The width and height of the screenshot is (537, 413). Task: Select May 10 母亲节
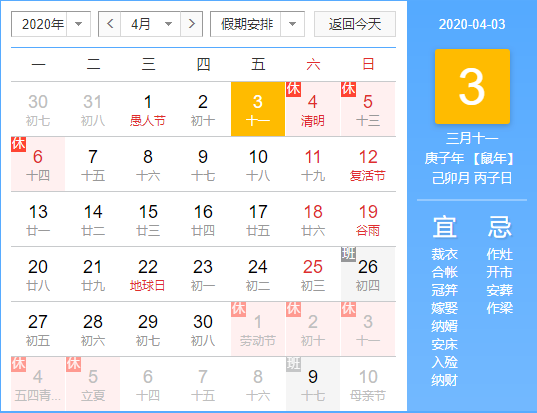pos(368,384)
